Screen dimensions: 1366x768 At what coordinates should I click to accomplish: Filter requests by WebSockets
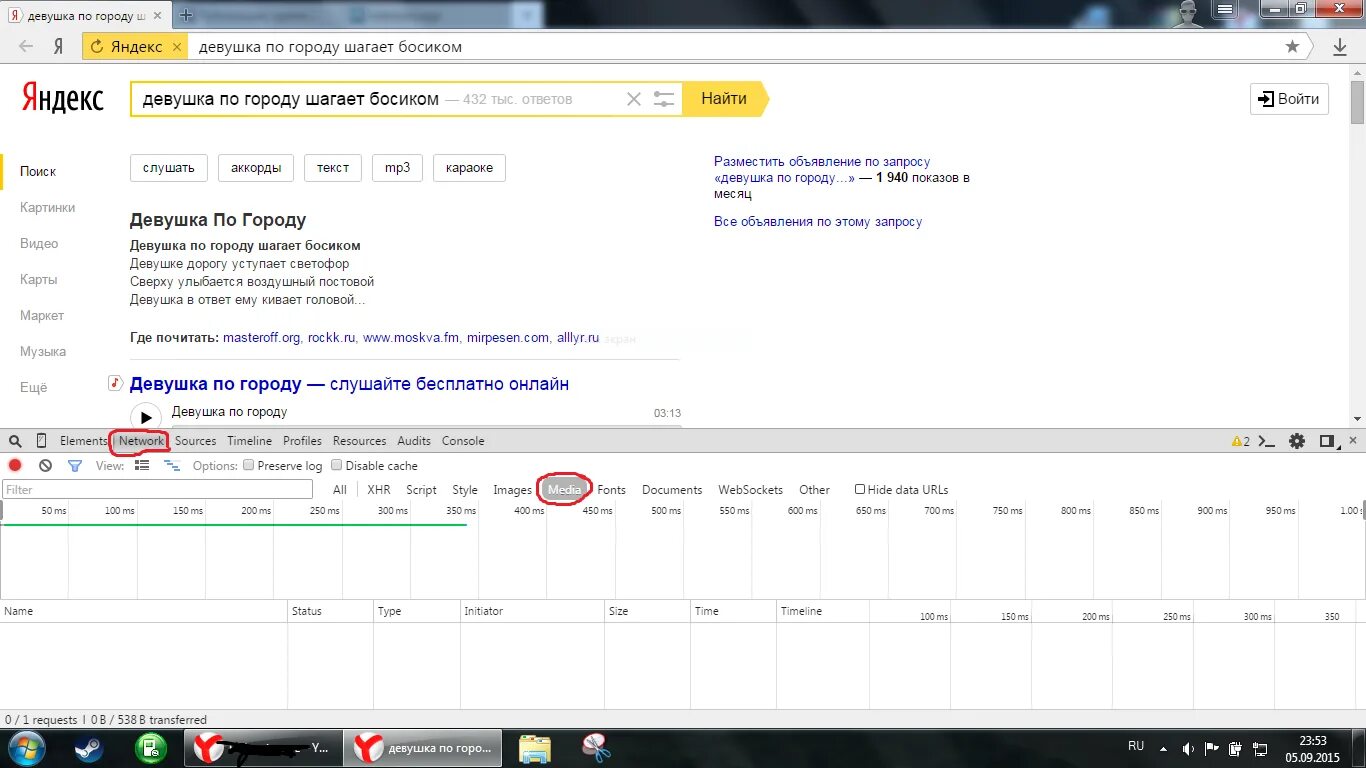[x=752, y=490]
